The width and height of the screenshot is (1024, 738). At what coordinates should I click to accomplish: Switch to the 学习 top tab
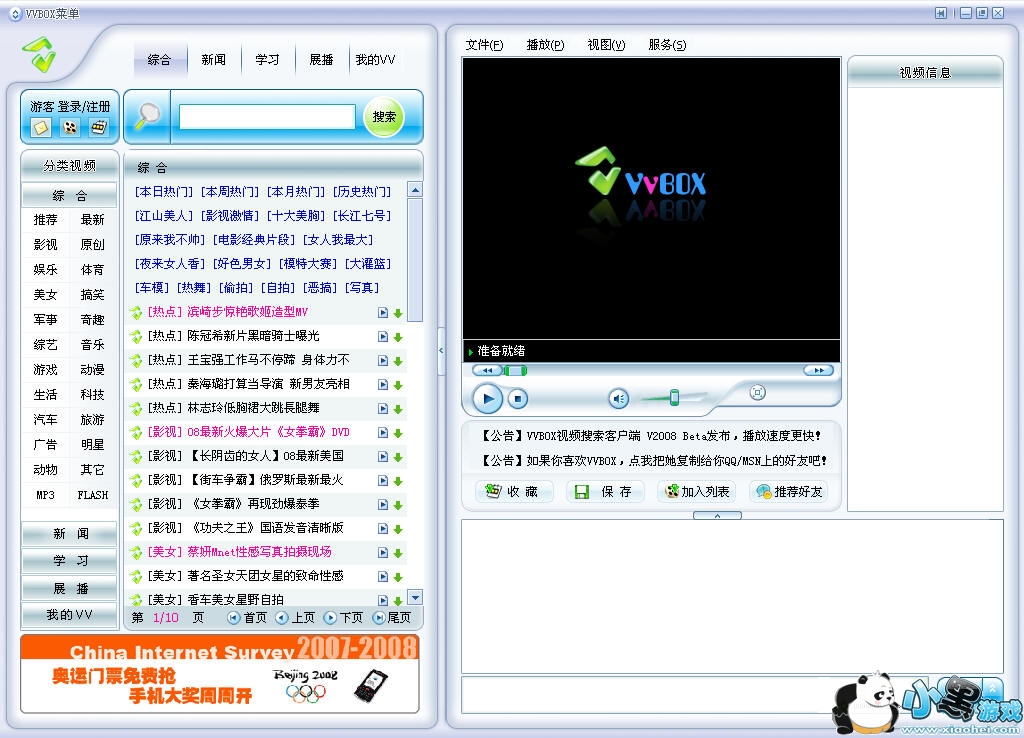267,60
